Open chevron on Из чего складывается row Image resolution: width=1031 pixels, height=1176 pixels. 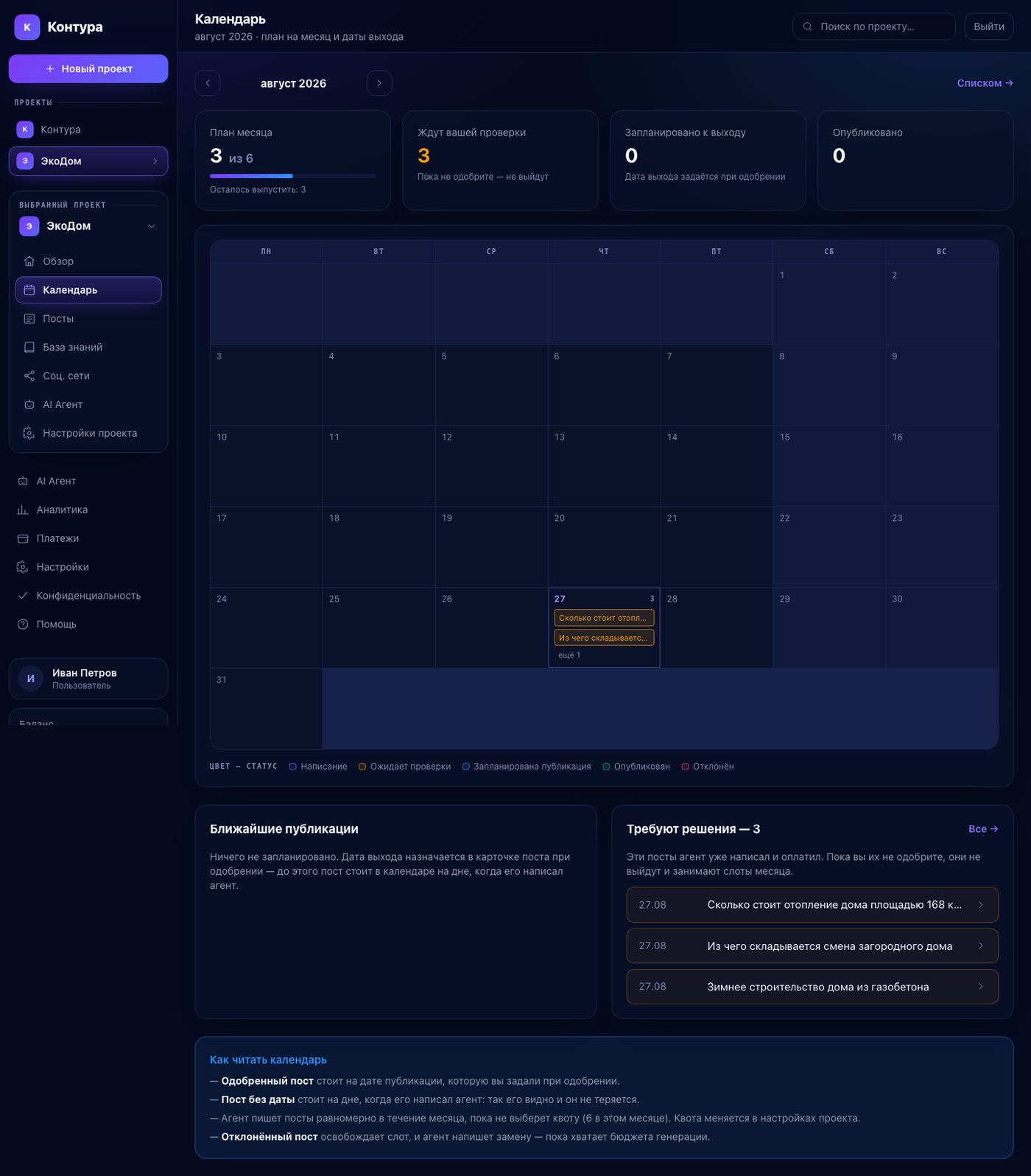981,946
